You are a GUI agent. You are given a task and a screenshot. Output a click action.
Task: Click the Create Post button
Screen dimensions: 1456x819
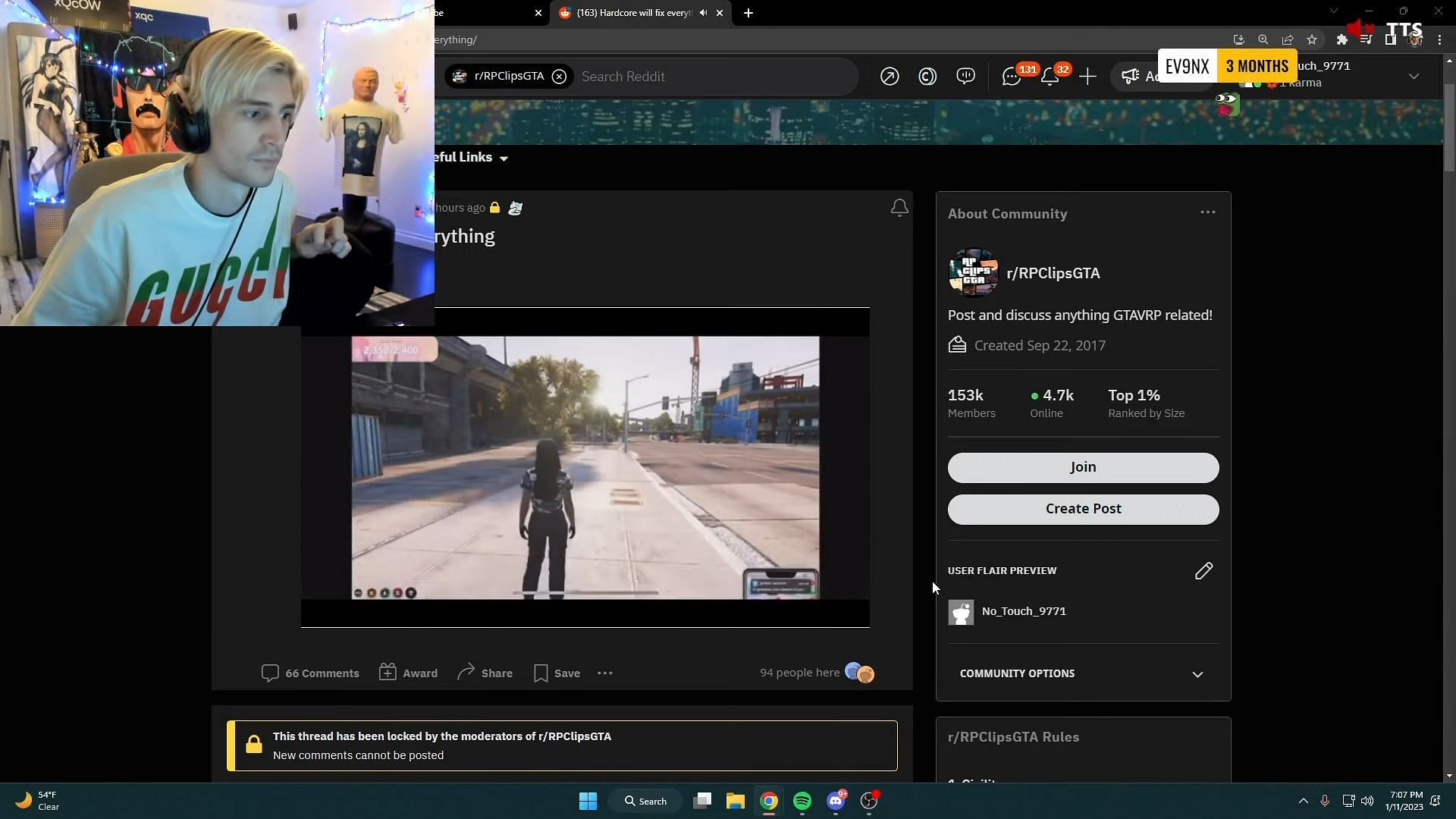click(1083, 509)
